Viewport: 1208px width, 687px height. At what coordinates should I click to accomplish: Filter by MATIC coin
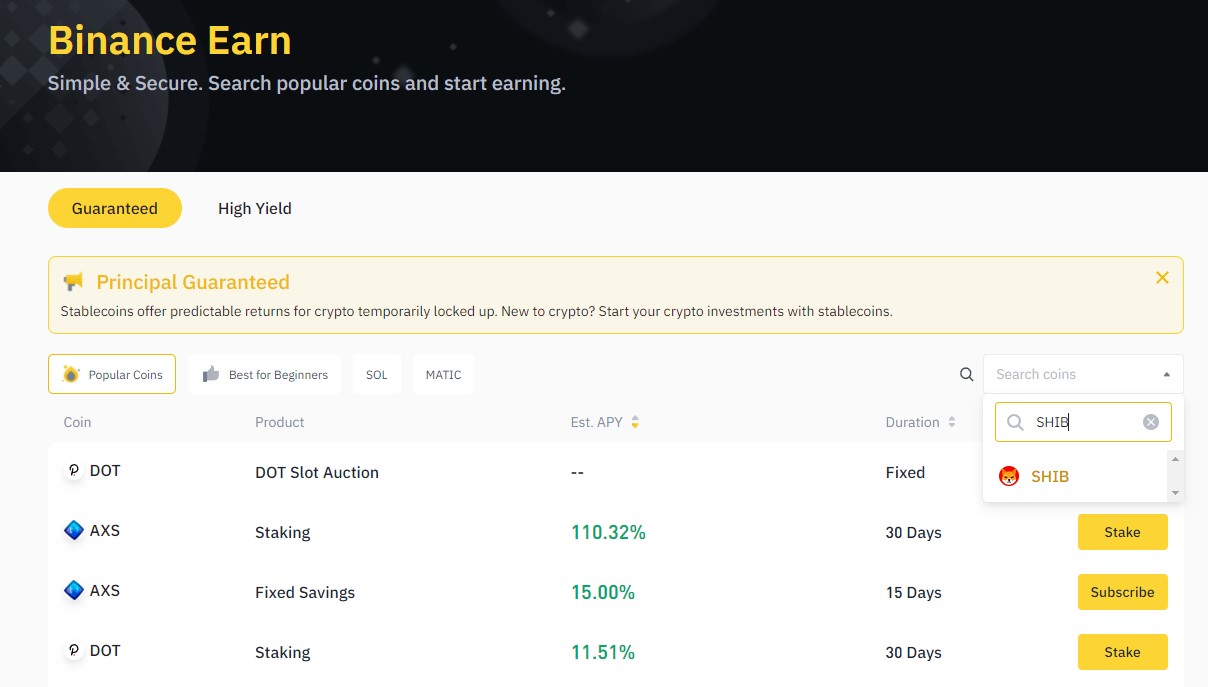(443, 374)
